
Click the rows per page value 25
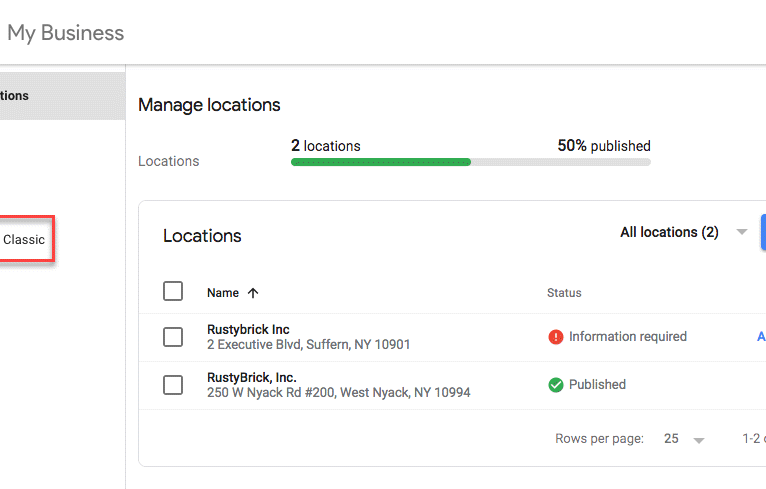tap(671, 439)
